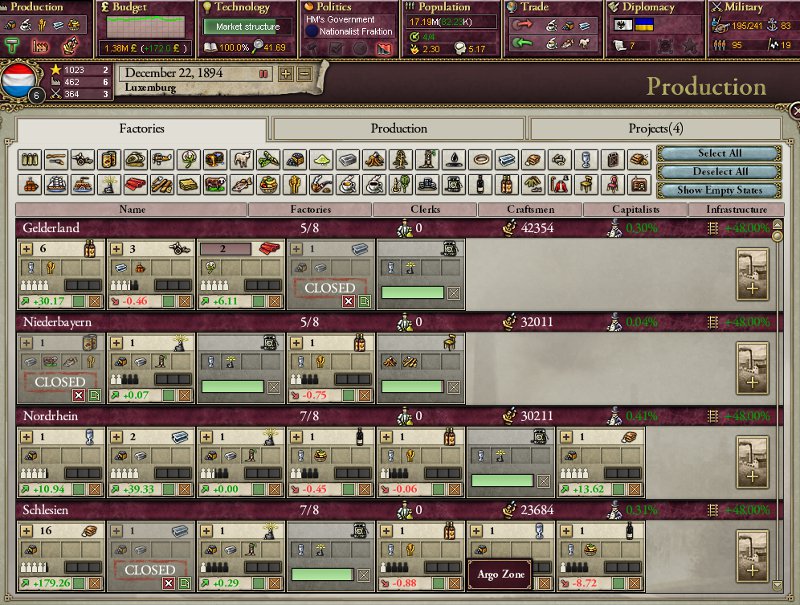Expand the second Nordrhein factory with plus
The image size is (800, 605).
117,437
